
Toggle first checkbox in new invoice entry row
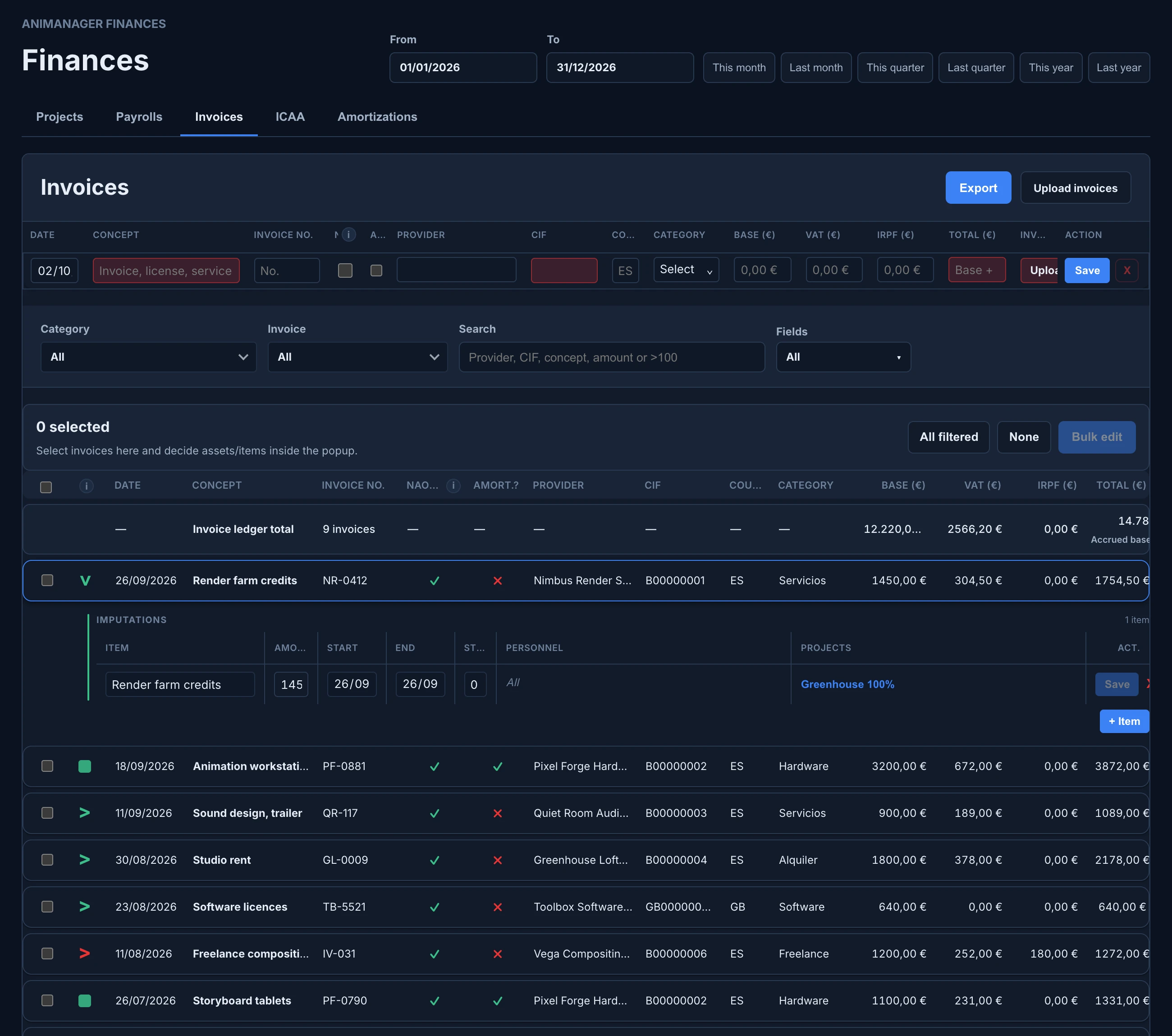pos(345,270)
